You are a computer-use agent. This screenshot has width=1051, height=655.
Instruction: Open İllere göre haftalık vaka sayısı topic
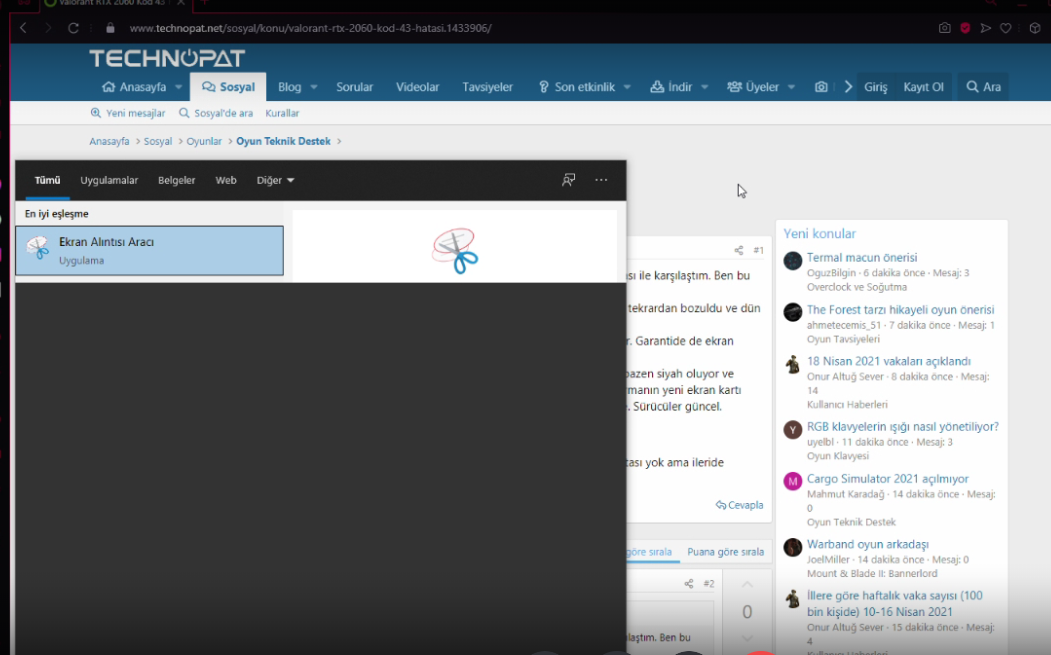coord(894,604)
